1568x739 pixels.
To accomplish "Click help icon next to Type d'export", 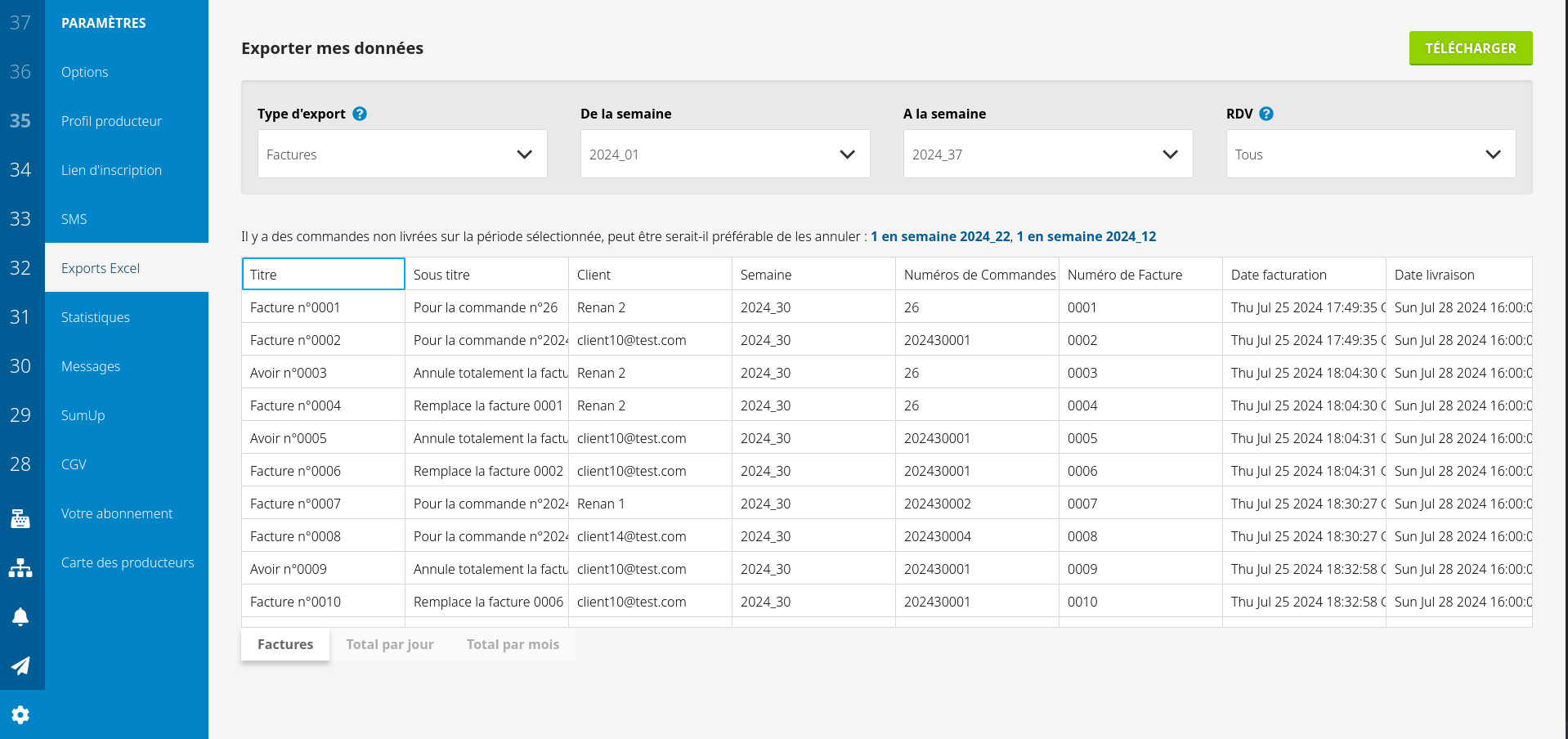I will (x=360, y=114).
